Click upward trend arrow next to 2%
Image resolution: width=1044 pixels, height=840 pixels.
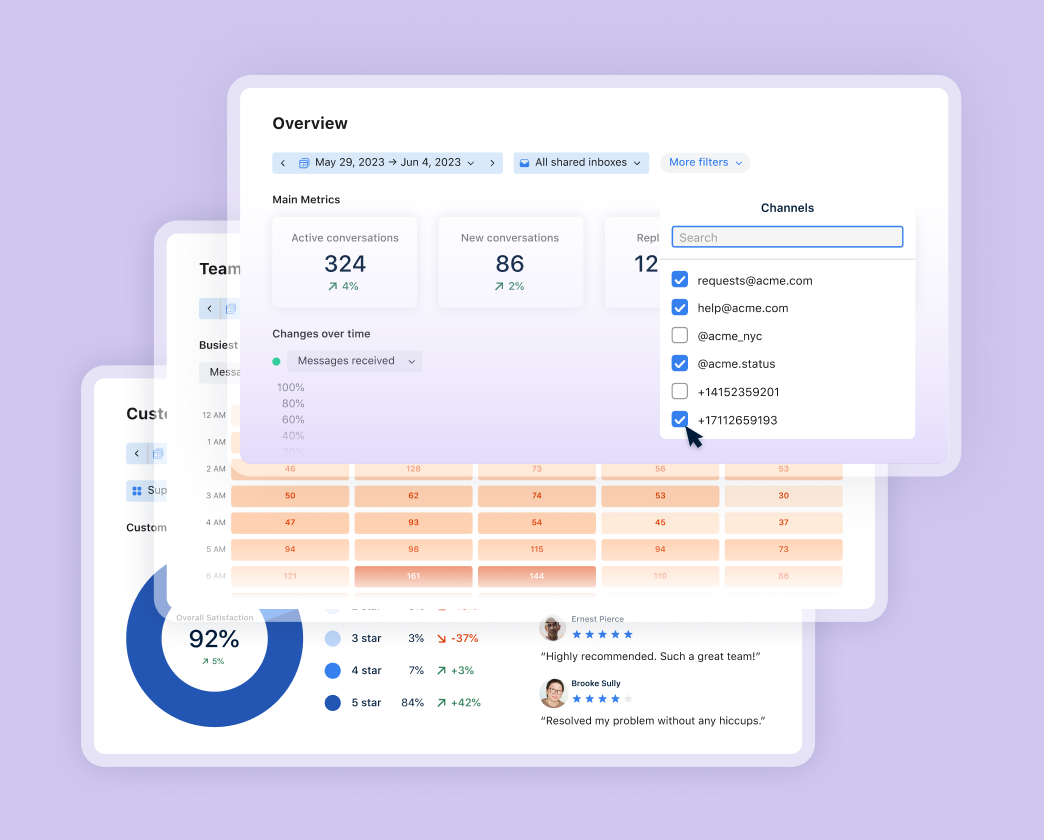pos(499,286)
